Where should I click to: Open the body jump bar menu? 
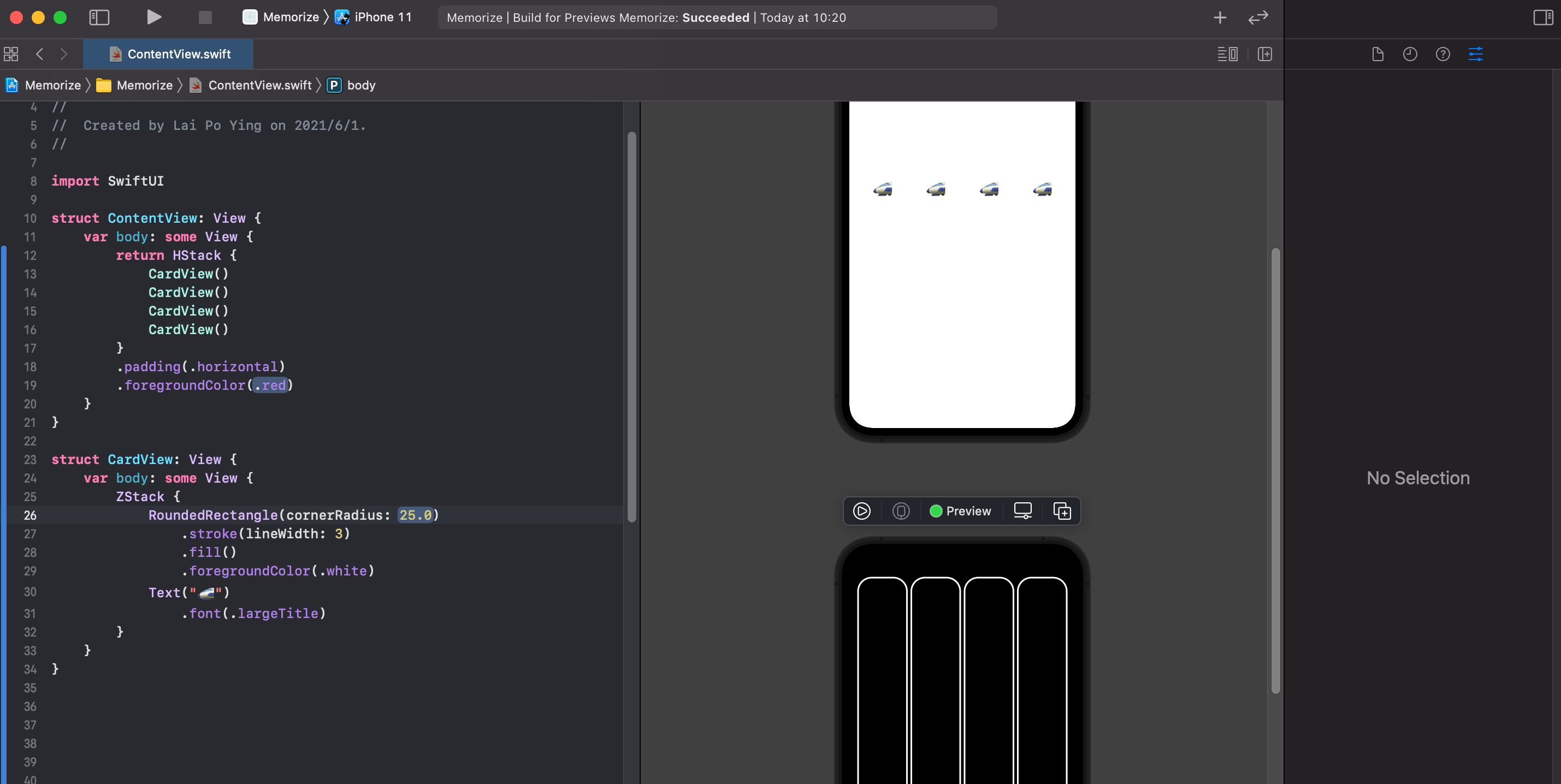362,85
